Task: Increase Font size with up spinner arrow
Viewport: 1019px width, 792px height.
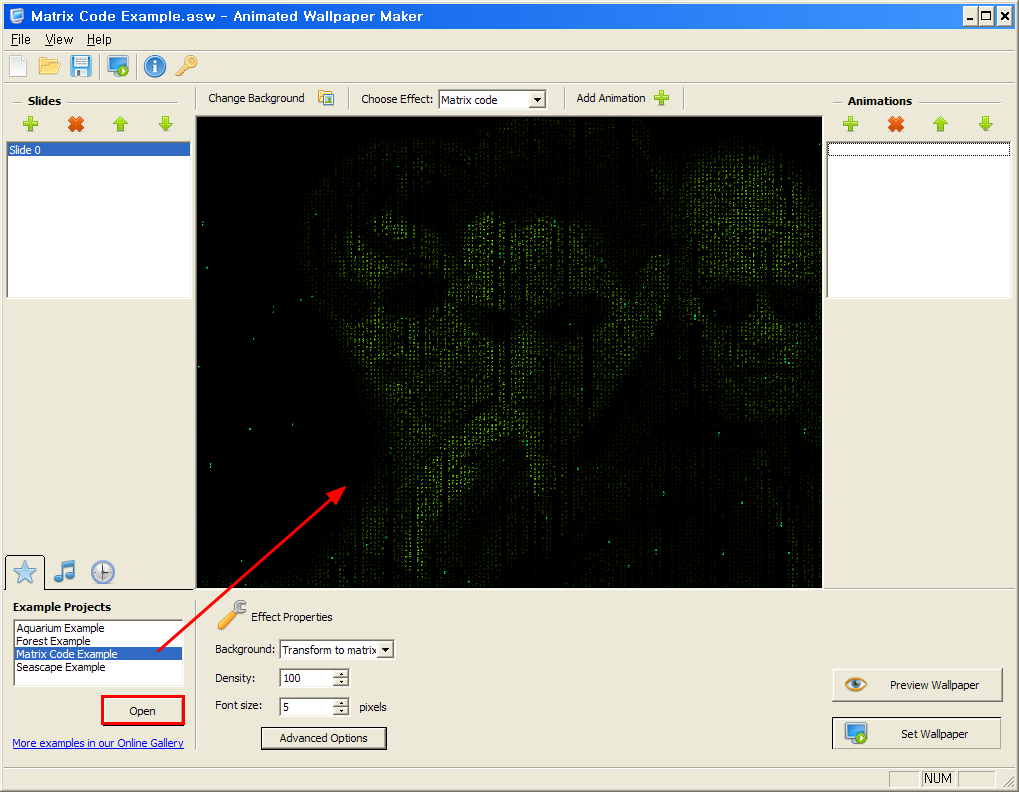Action: [341, 703]
